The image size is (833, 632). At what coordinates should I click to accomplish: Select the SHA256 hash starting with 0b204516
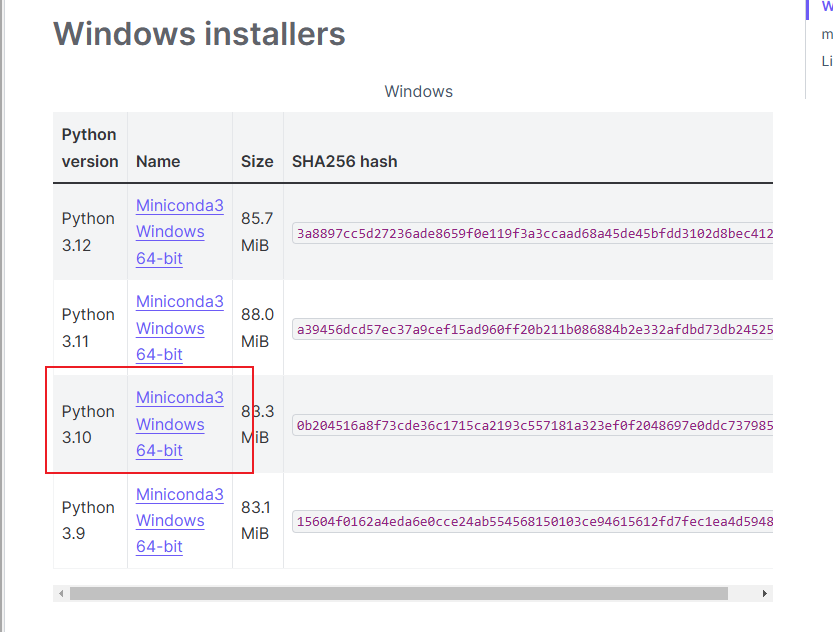pyautogui.click(x=532, y=425)
